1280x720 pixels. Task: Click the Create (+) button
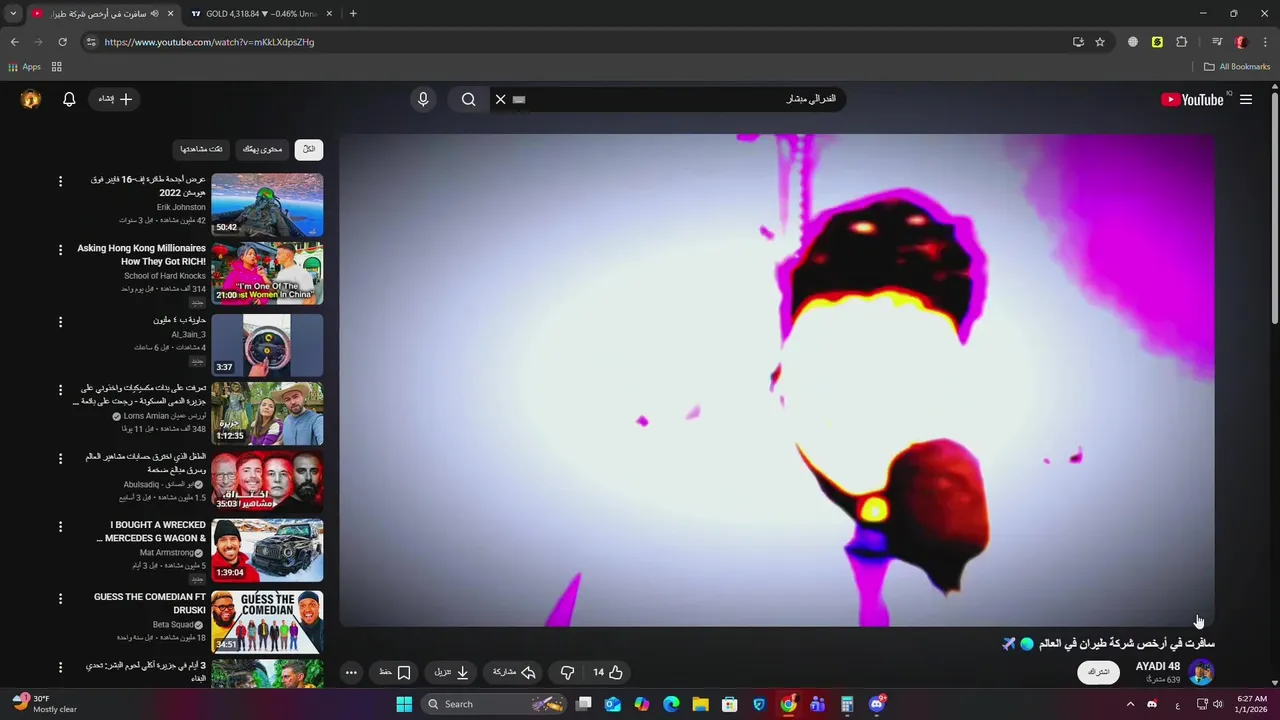(x=116, y=99)
